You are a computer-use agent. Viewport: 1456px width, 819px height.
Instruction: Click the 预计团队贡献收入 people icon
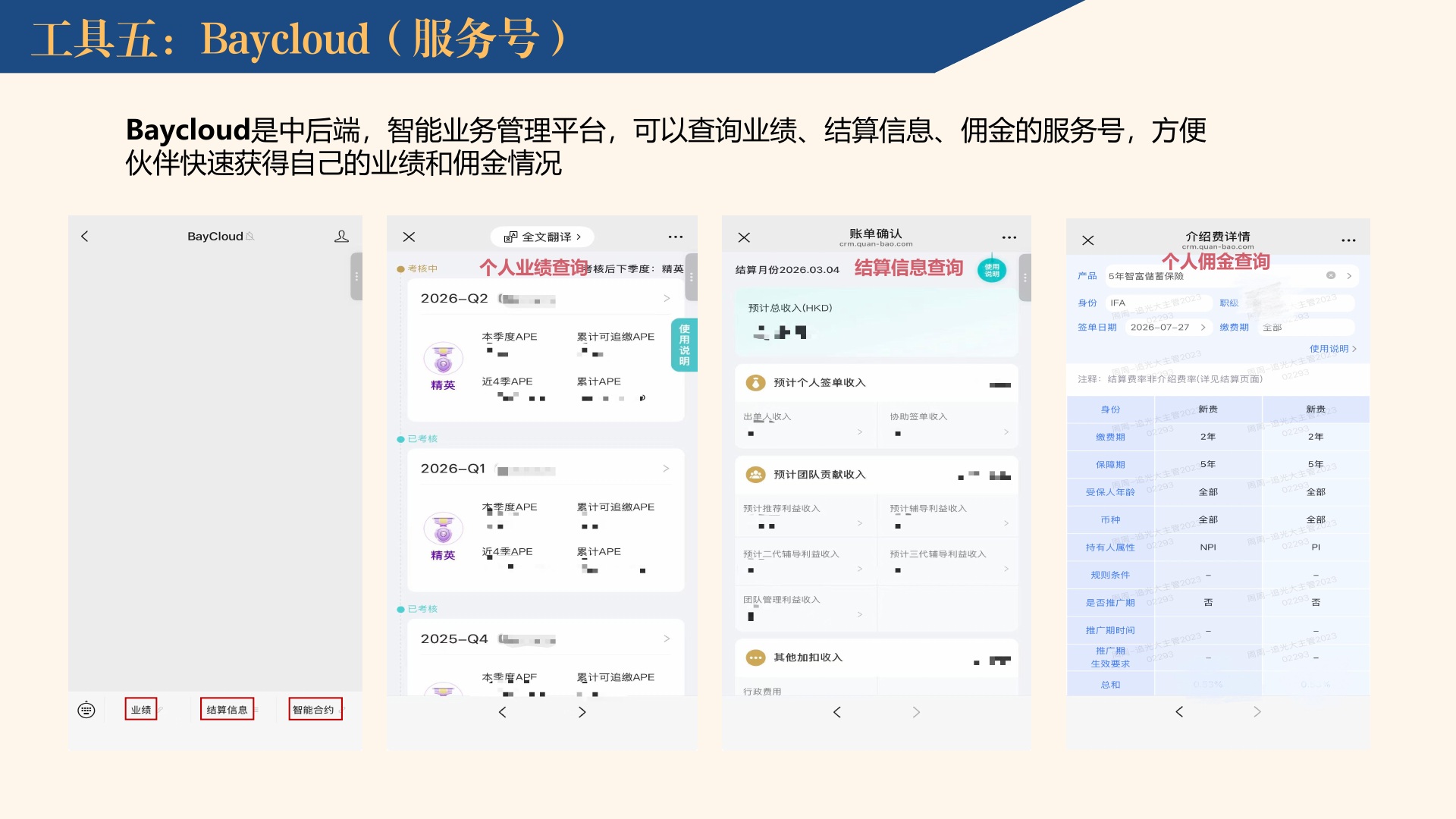tap(756, 475)
